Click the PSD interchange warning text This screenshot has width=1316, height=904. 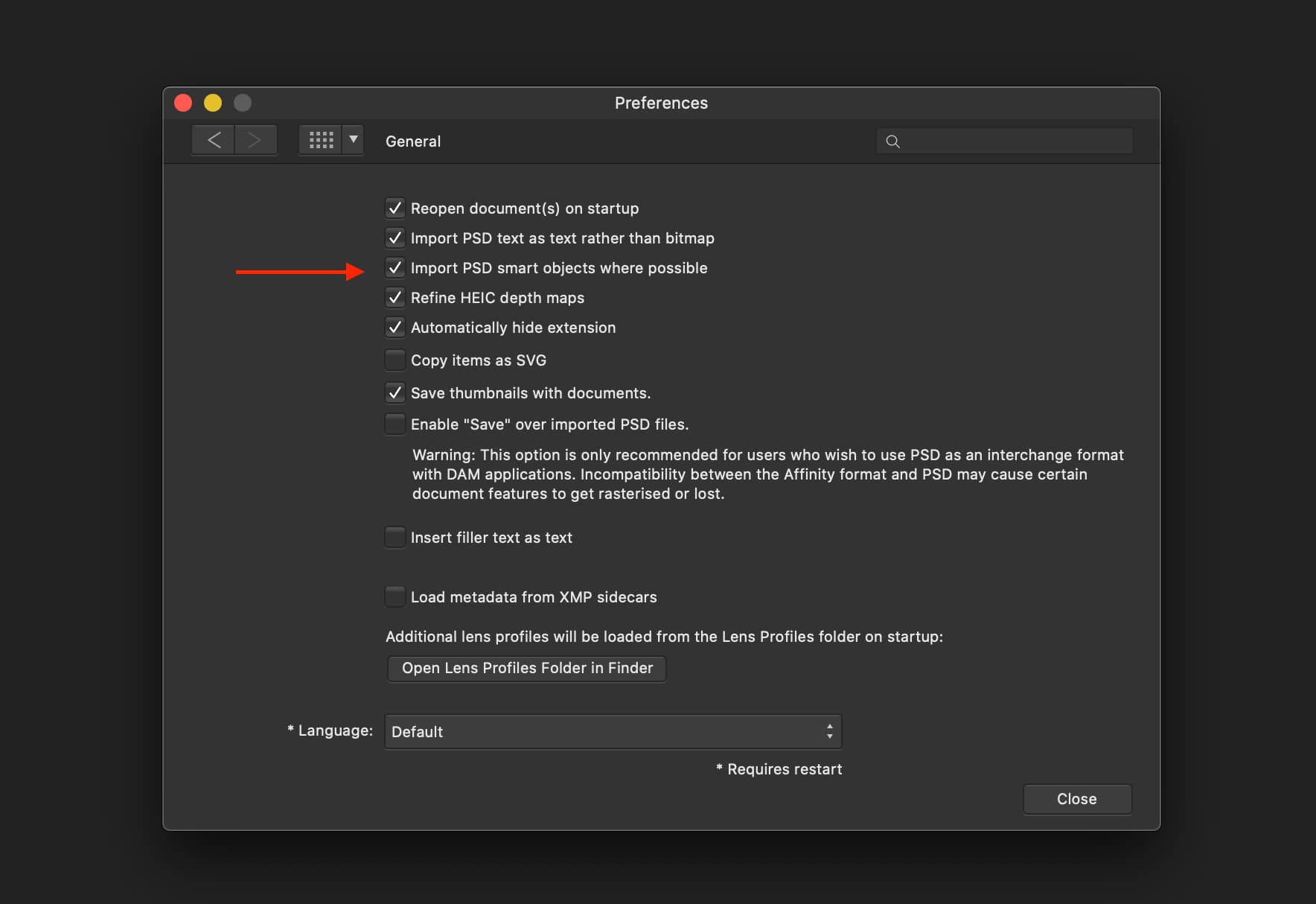(x=768, y=474)
